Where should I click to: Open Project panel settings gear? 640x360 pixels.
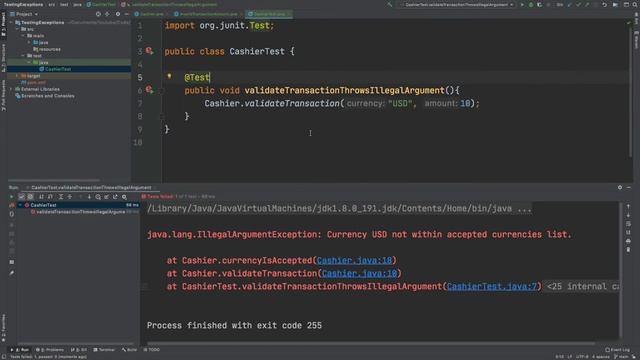pyautogui.click(x=118, y=14)
